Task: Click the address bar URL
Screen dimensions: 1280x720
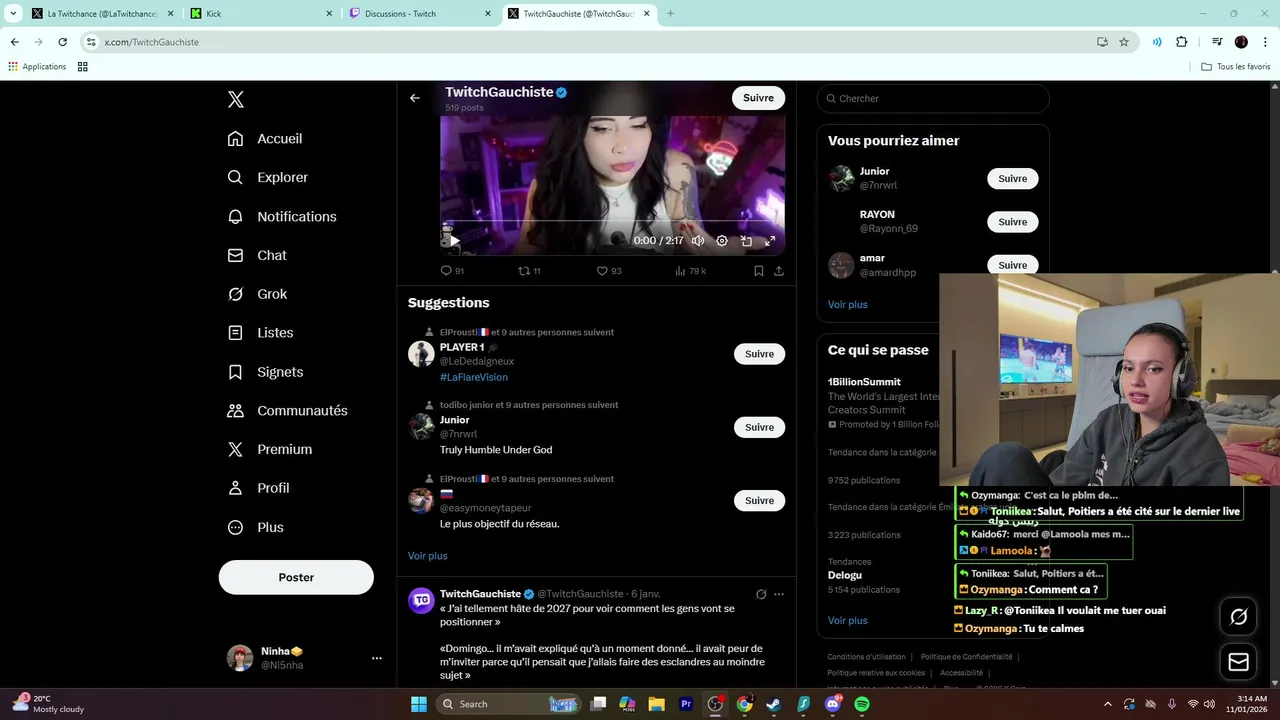Action: pyautogui.click(x=152, y=42)
